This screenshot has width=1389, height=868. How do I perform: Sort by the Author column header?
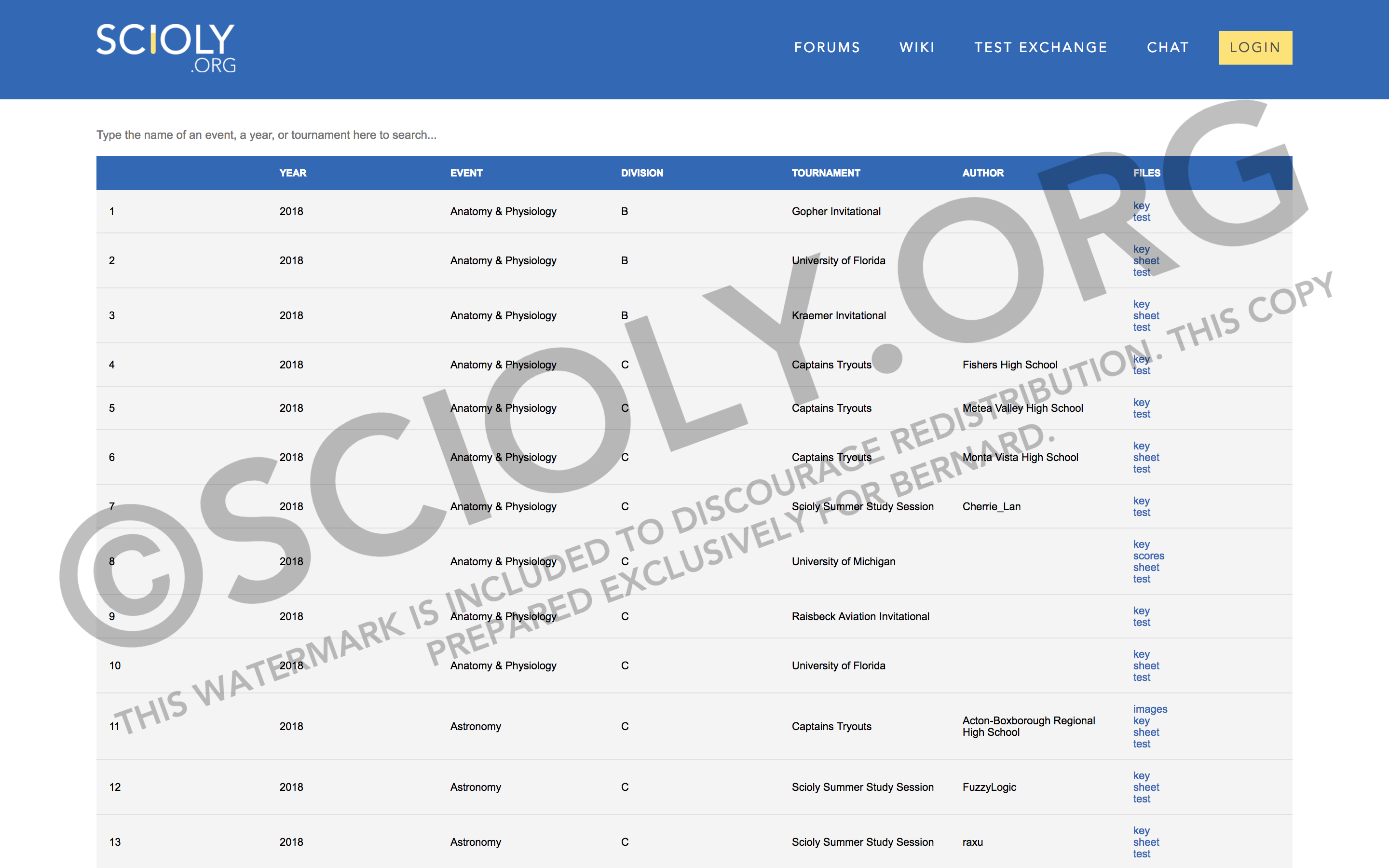(x=982, y=173)
